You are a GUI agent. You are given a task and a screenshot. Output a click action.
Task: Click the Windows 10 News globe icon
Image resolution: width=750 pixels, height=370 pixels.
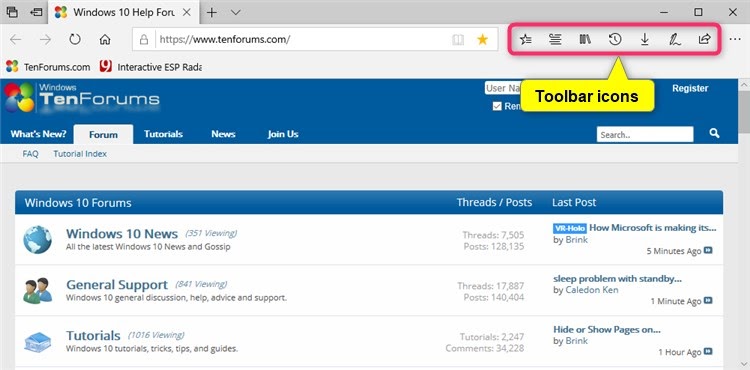pos(37,239)
